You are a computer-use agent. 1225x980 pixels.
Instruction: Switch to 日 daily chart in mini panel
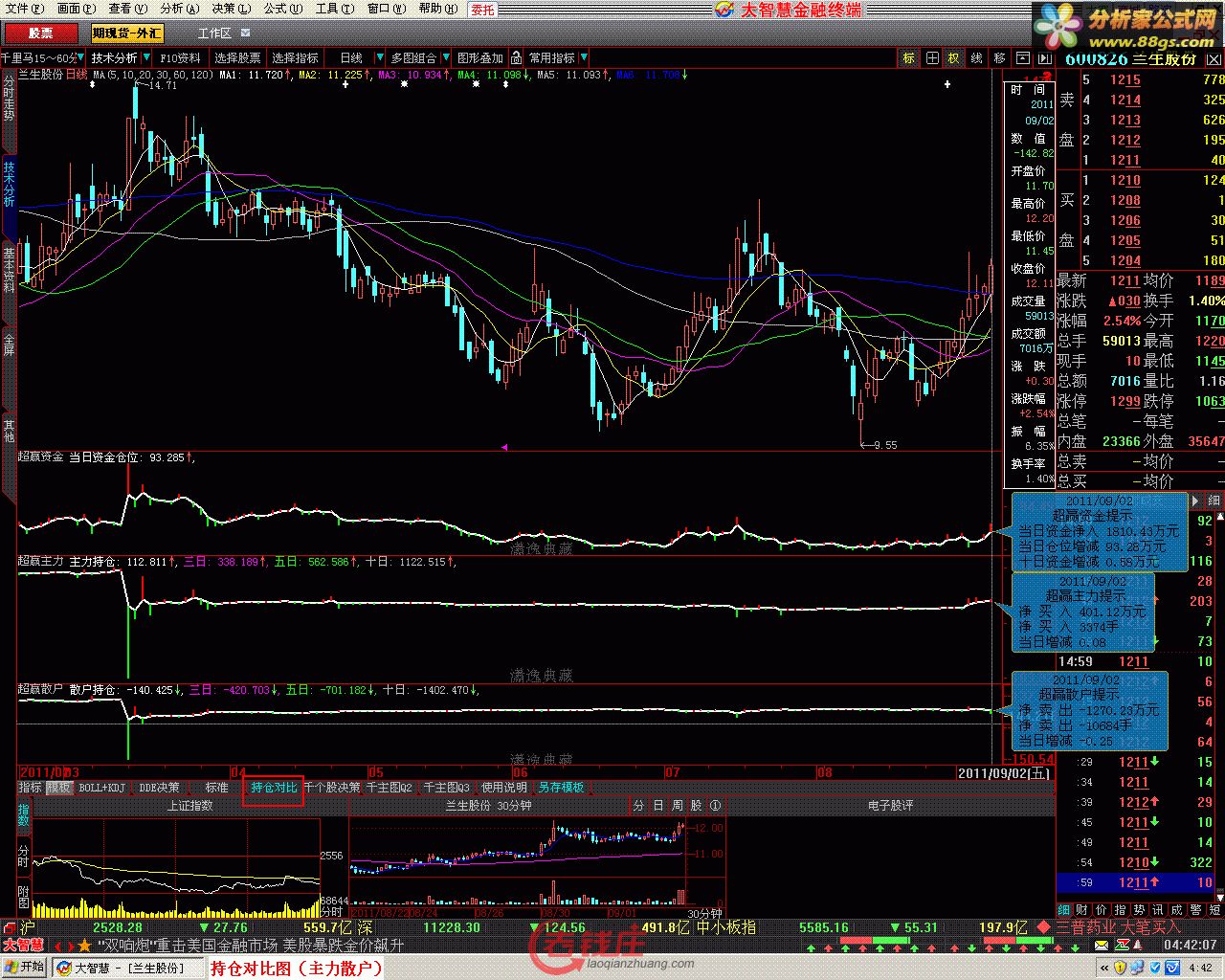(x=657, y=806)
